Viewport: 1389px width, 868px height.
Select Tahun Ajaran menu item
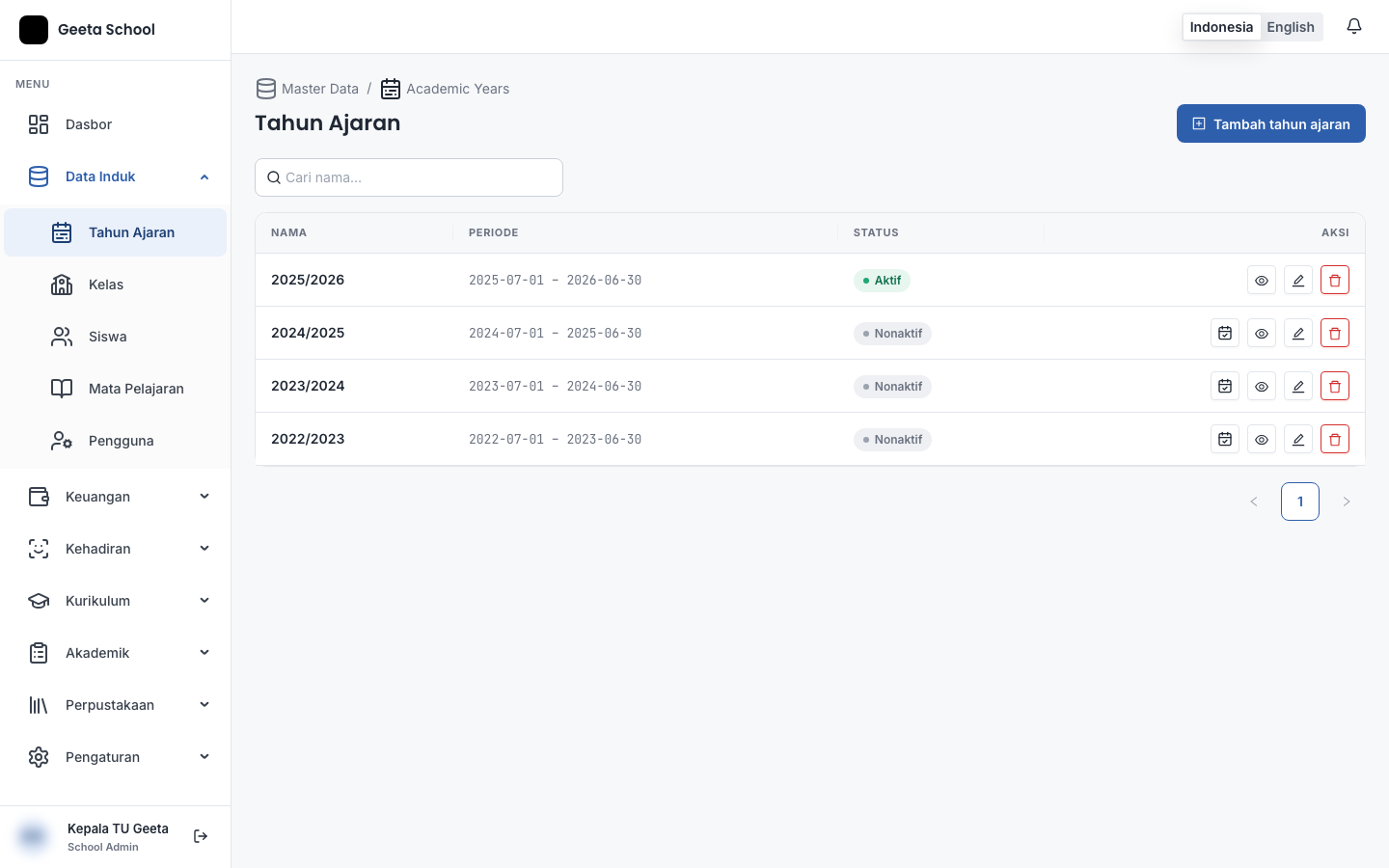pos(116,232)
